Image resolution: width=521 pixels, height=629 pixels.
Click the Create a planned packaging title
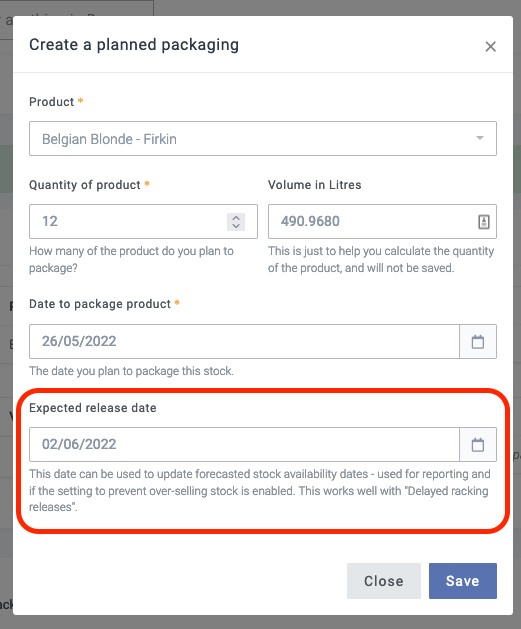pos(134,45)
